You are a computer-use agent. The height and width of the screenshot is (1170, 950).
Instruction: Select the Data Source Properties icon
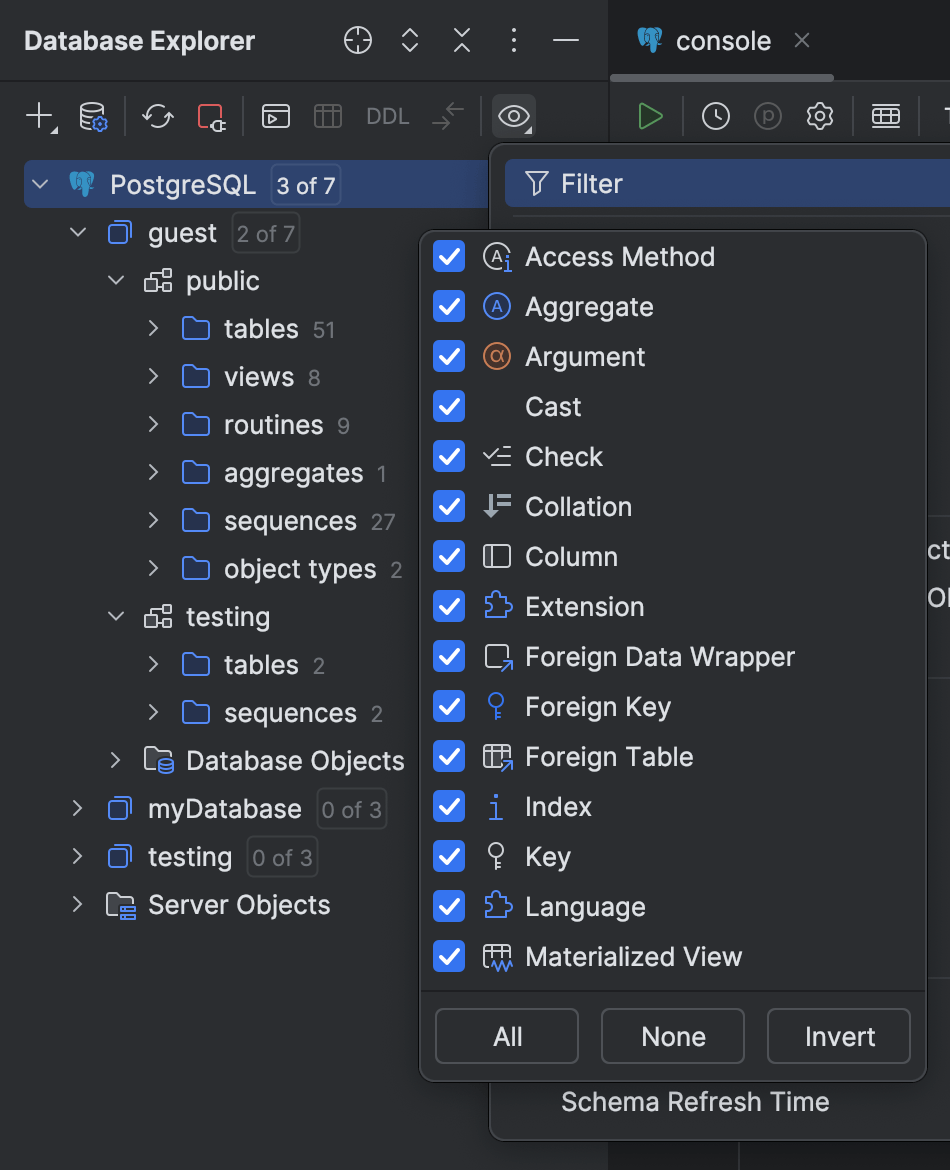tap(92, 116)
